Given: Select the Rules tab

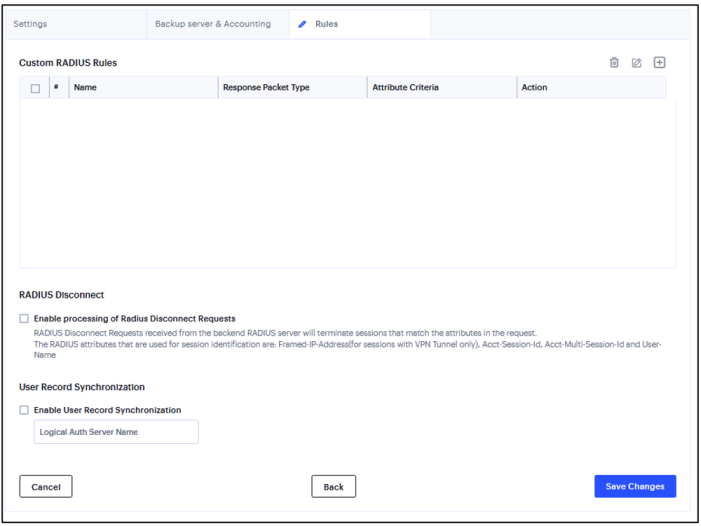Looking at the screenshot, I should 326,24.
